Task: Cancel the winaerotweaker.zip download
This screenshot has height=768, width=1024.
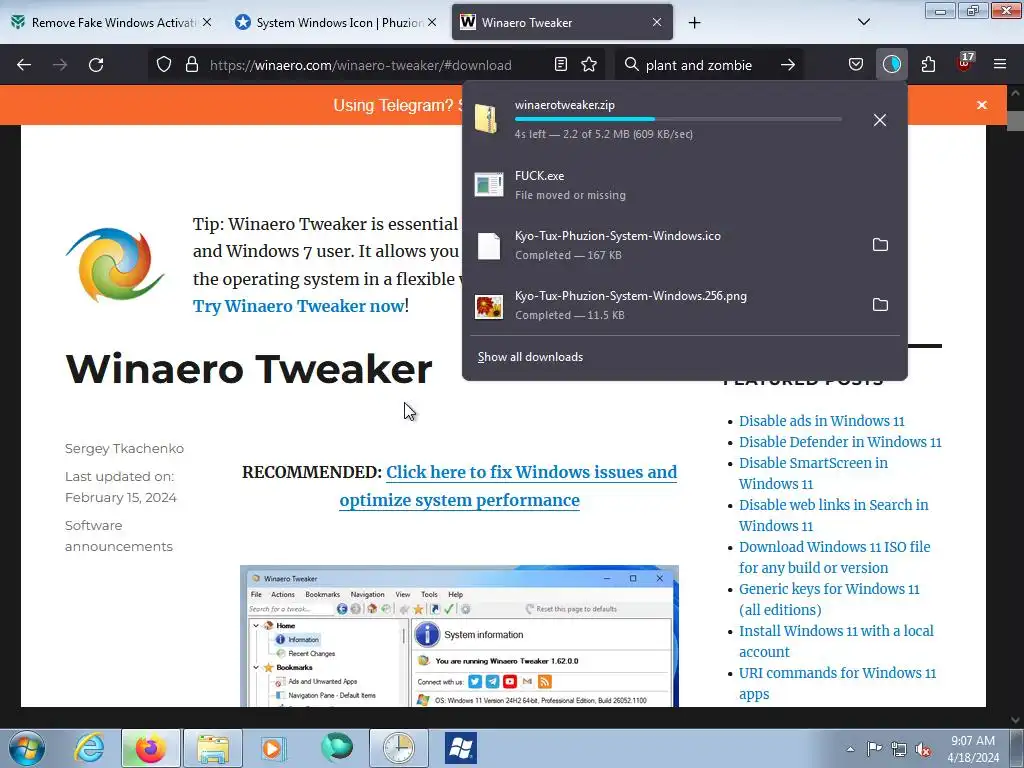Action: (880, 120)
